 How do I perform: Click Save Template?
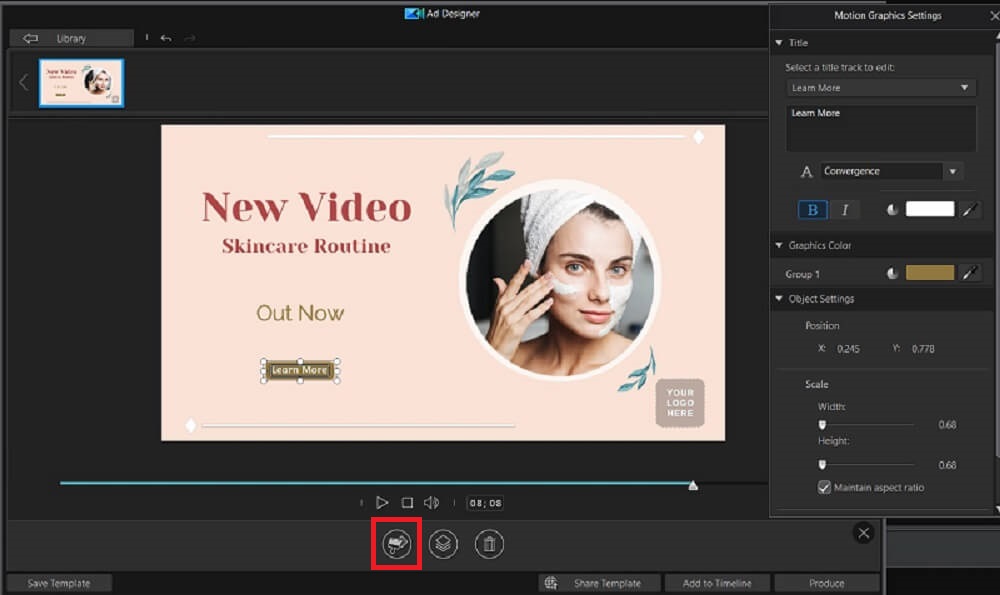58,581
